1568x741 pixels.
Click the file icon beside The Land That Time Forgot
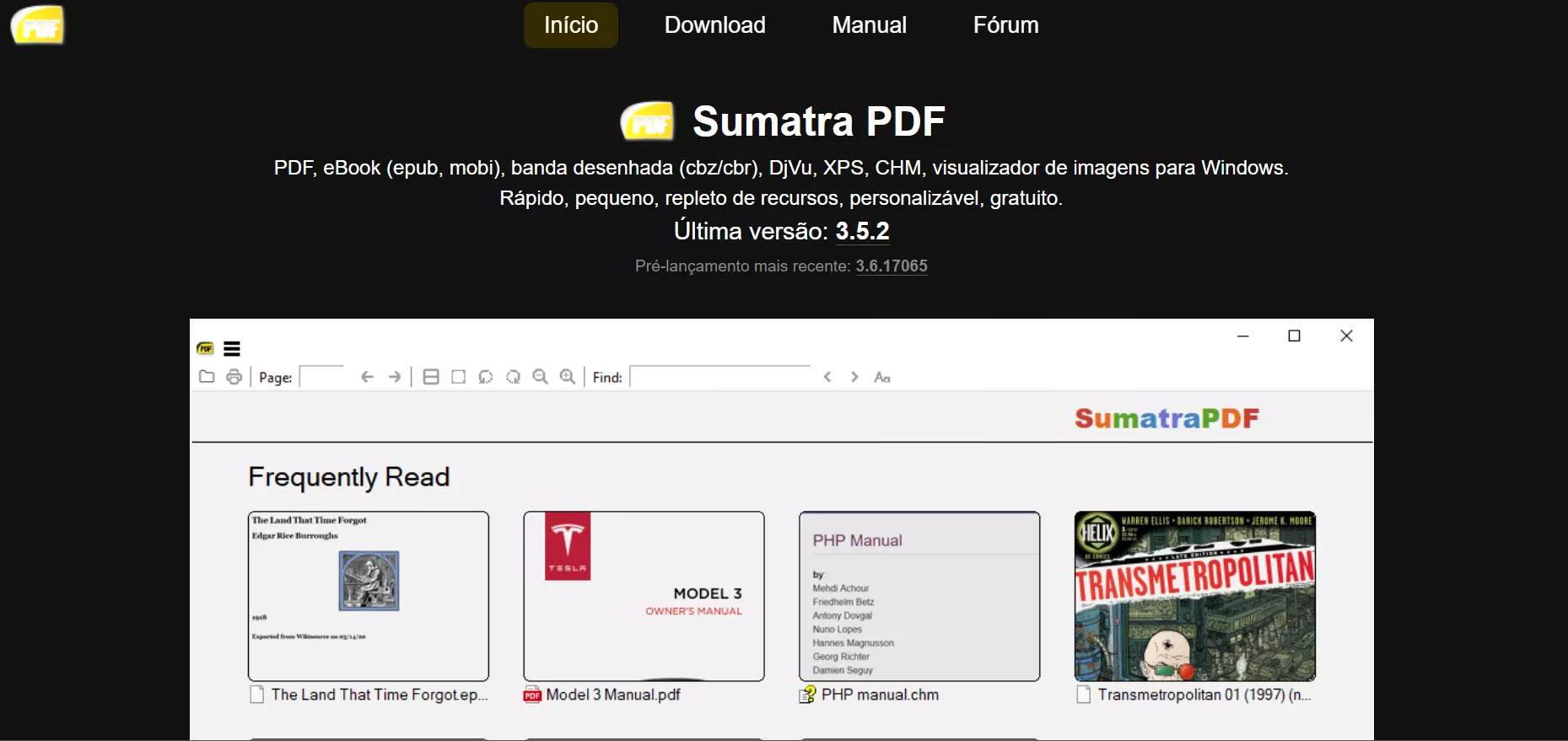coord(257,695)
